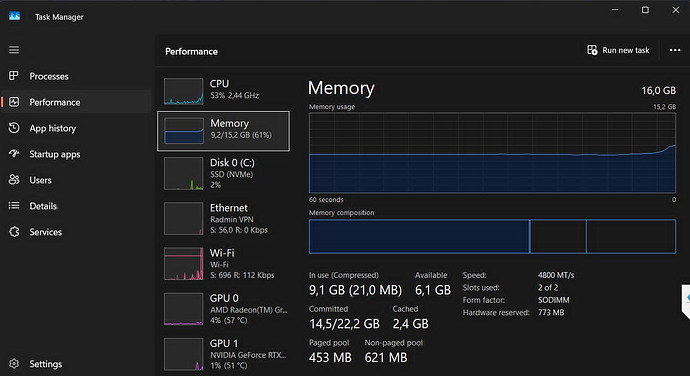Open the hamburger navigation menu
Image resolution: width=690 pixels, height=376 pixels.
pyautogui.click(x=14, y=50)
